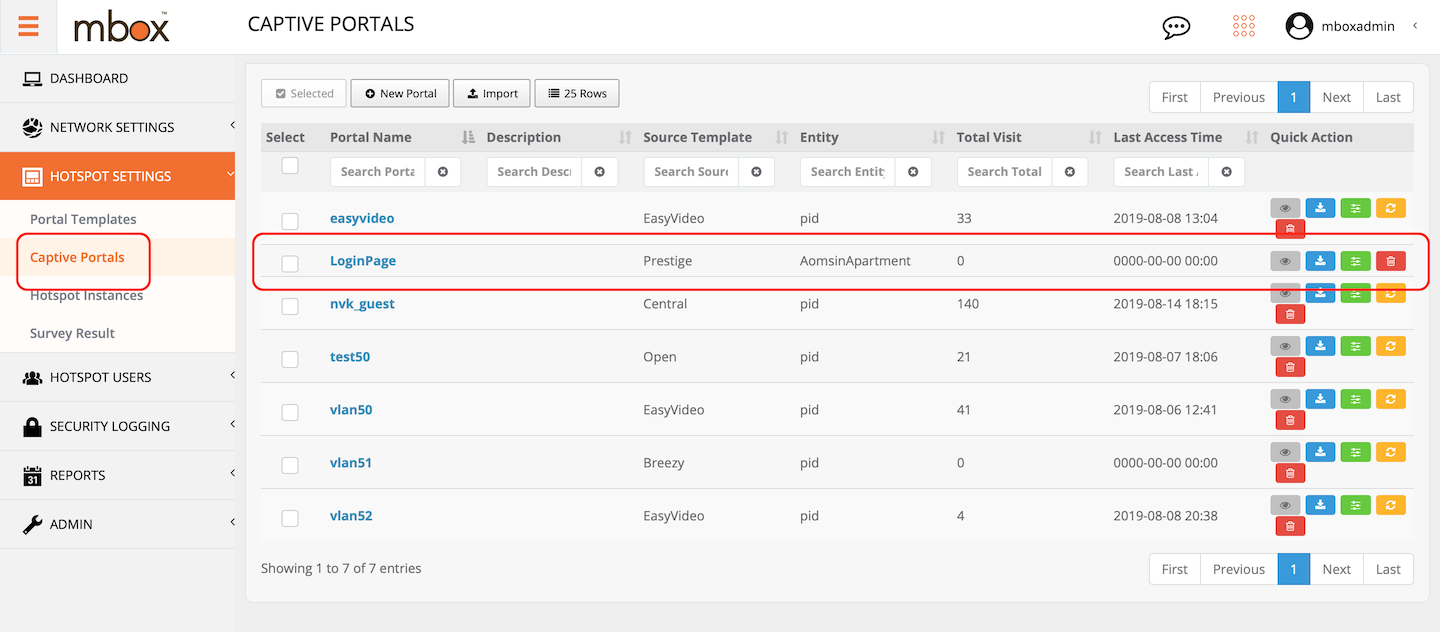Open settings sliders for vlan52 portal
The width and height of the screenshot is (1440, 632).
coord(1355,505)
